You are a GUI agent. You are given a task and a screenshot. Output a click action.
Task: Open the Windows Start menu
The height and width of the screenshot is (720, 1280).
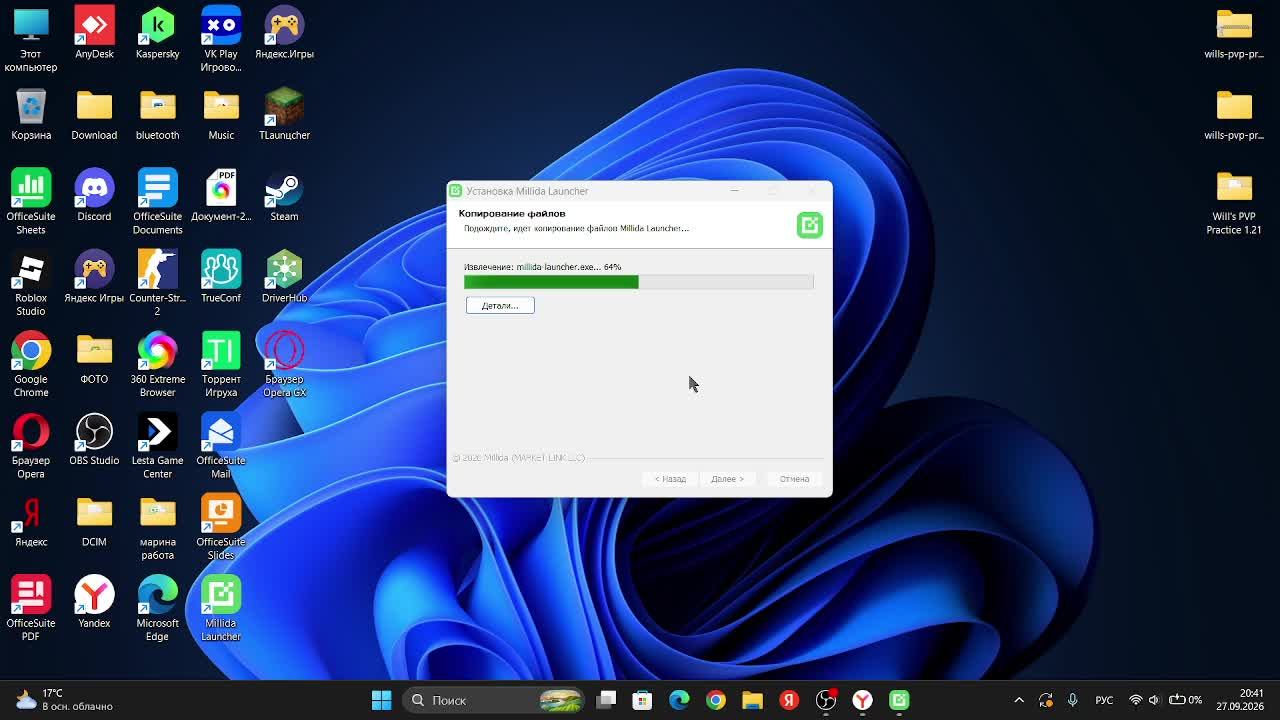[x=381, y=700]
